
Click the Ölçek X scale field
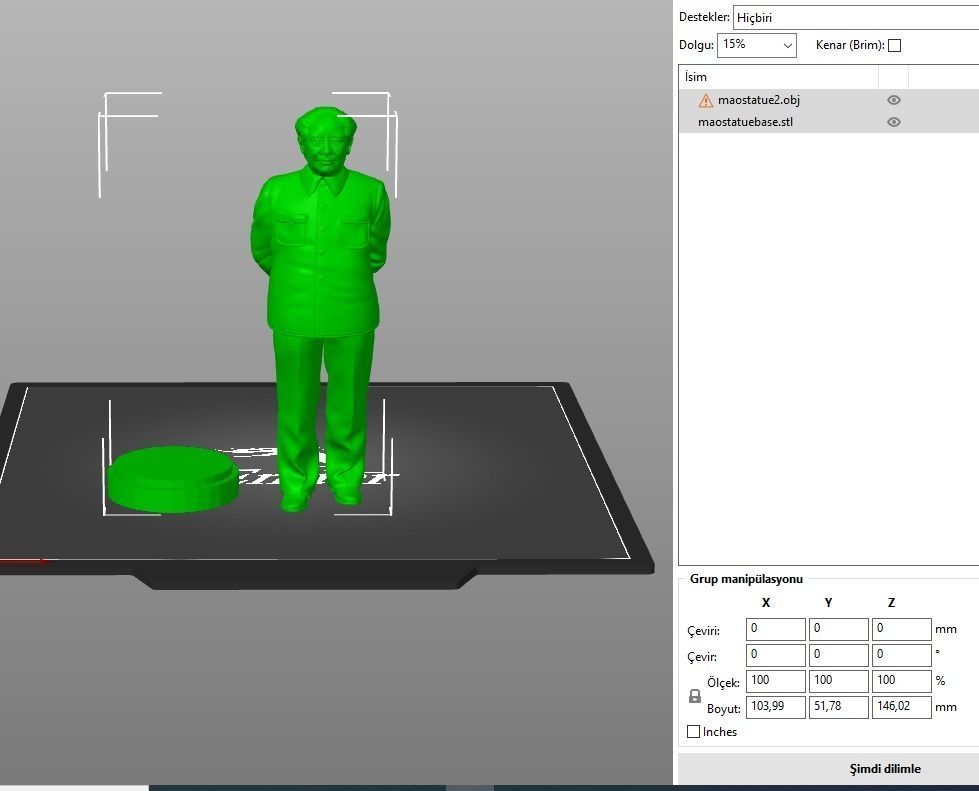coord(775,681)
